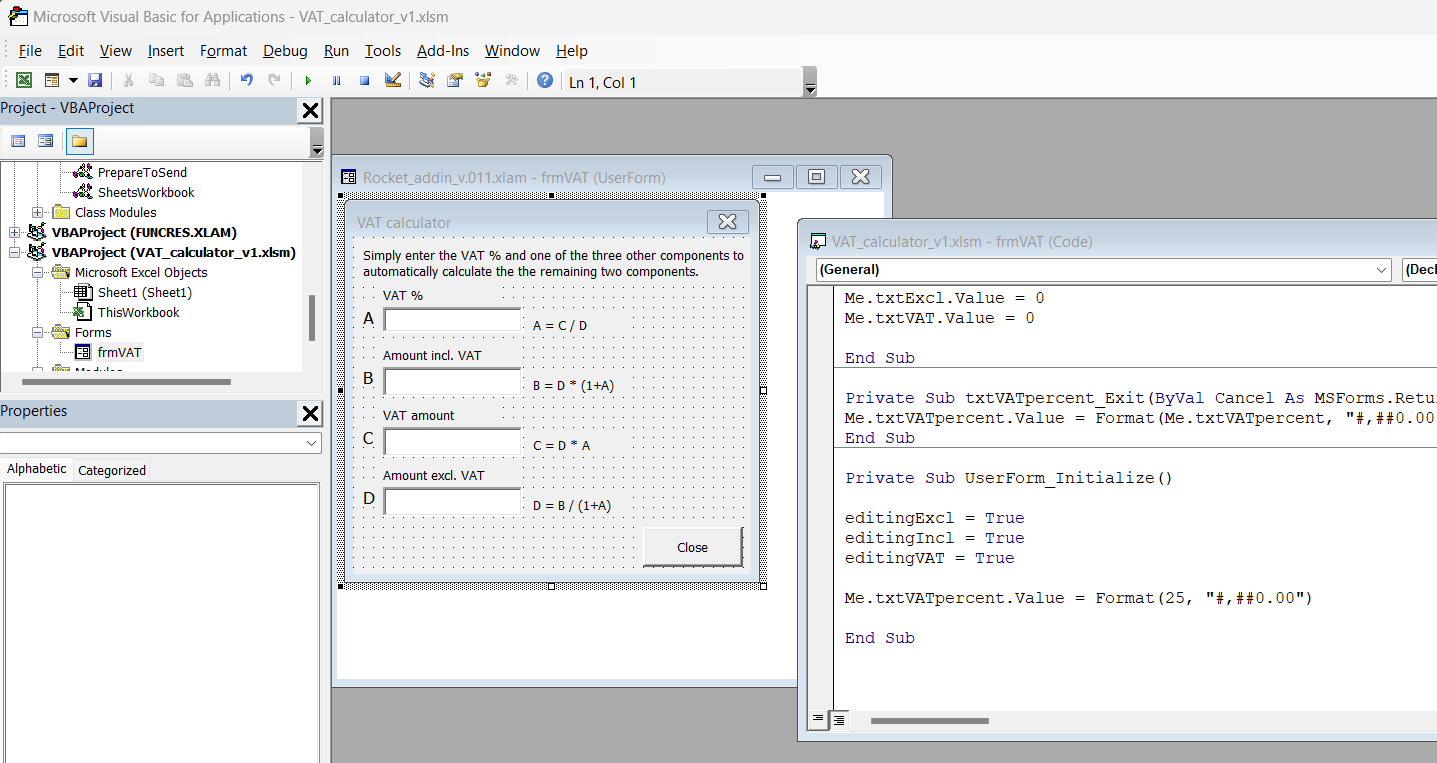
Task: Switch to Full Module View in the code window
Action: tap(838, 719)
